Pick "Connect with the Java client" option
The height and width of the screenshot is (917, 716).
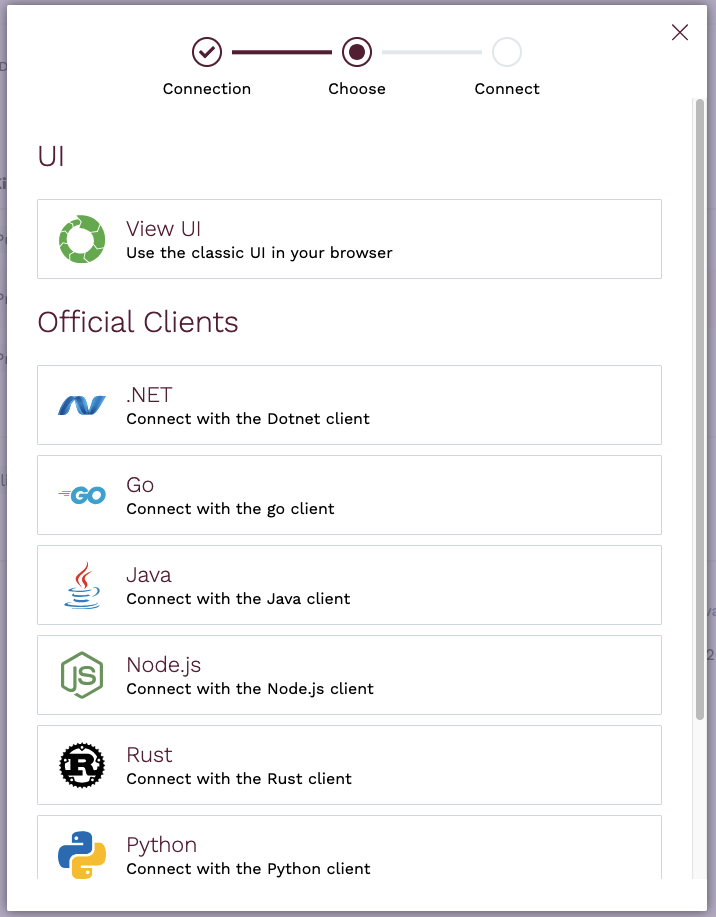(x=238, y=599)
